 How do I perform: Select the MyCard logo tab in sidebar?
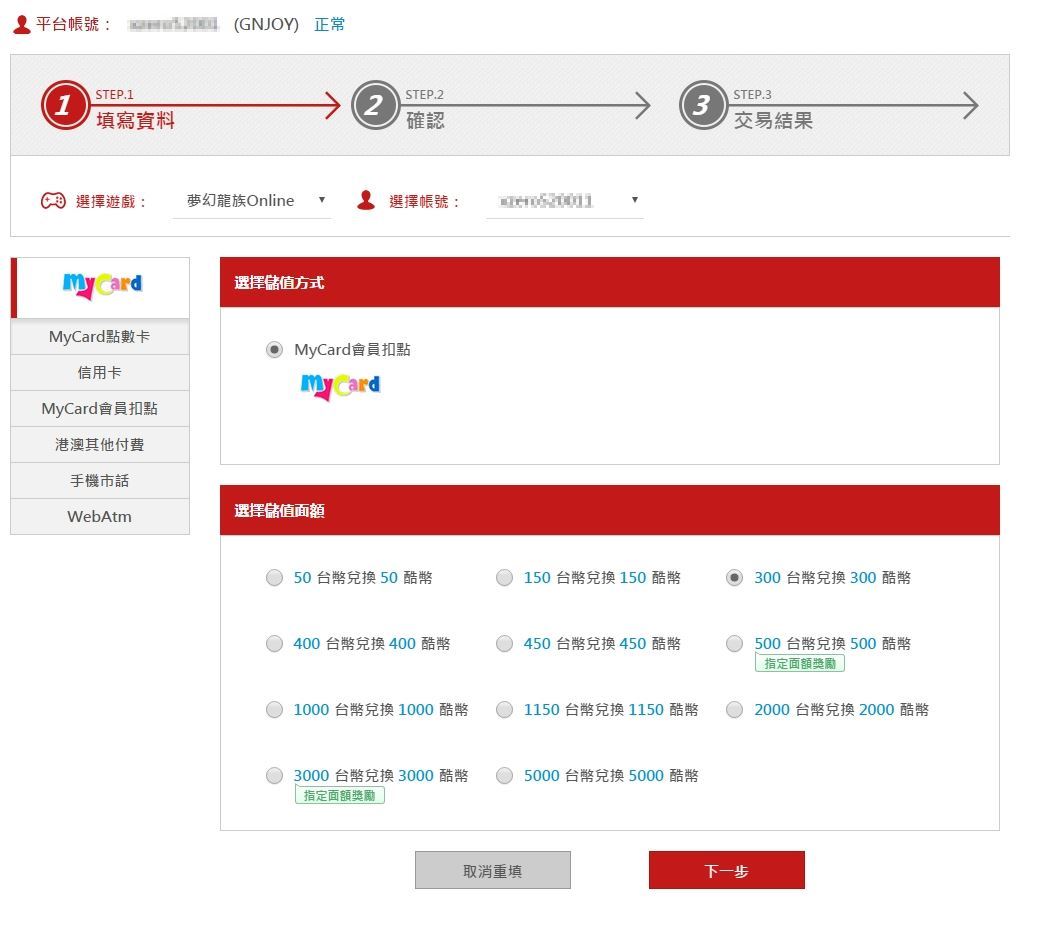point(100,288)
